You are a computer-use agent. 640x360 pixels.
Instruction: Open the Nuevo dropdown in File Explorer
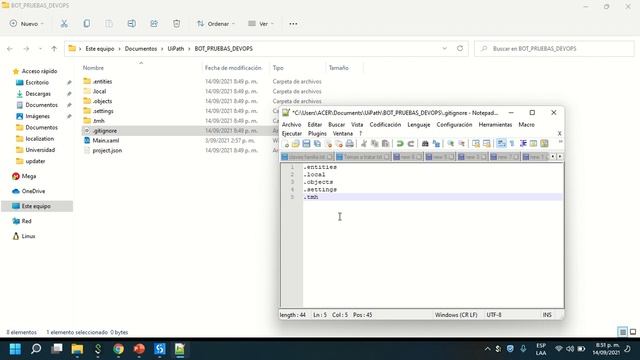click(27, 24)
